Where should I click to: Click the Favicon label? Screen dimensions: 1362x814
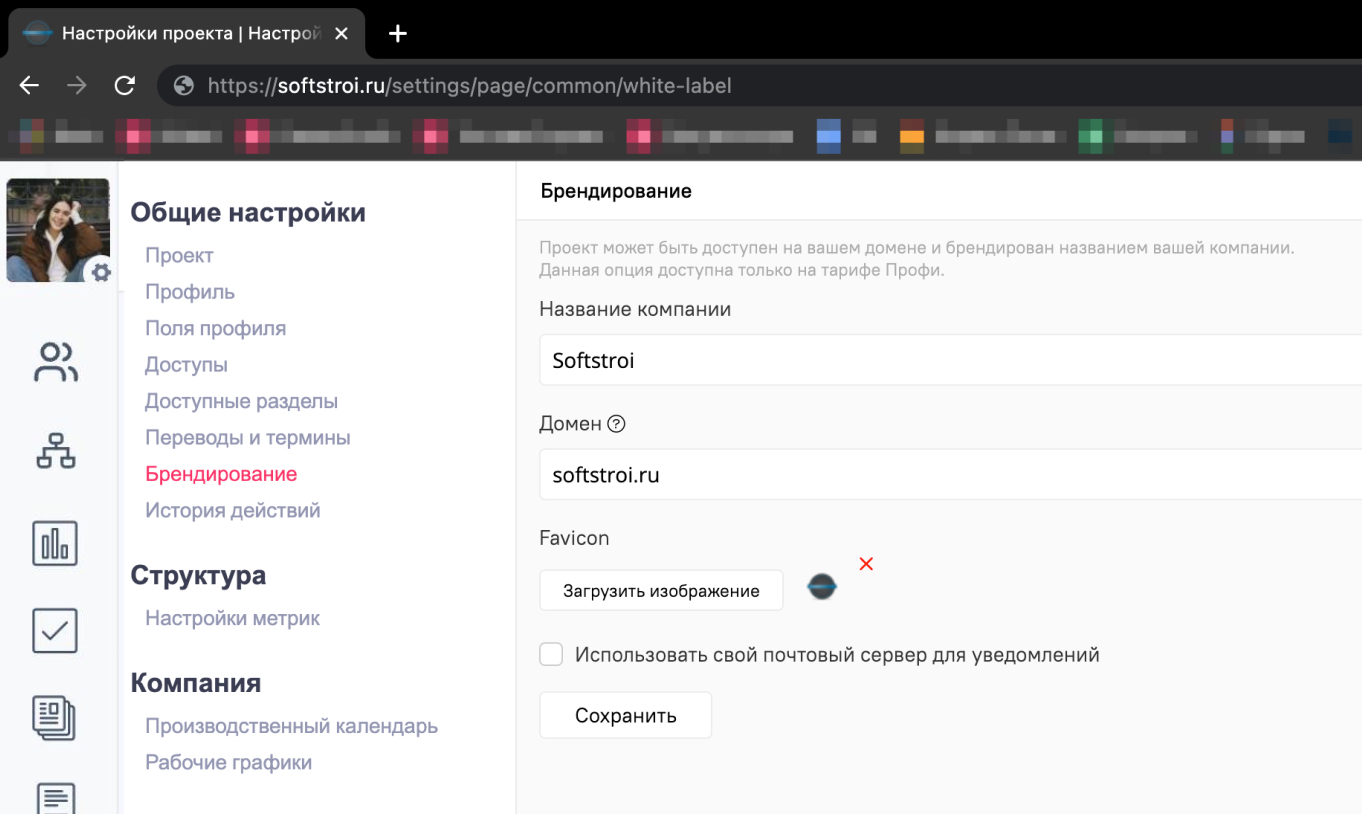coord(574,538)
